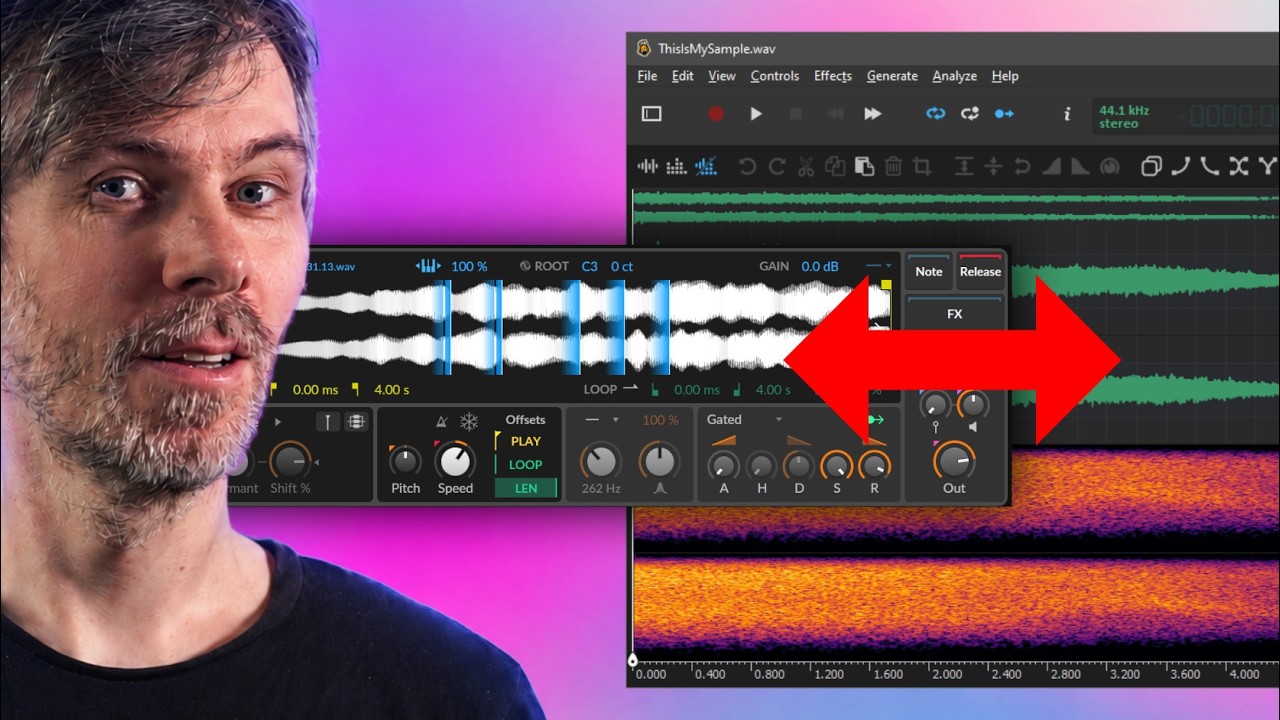Open the Edit menu
This screenshot has height=720, width=1280.
(x=683, y=76)
